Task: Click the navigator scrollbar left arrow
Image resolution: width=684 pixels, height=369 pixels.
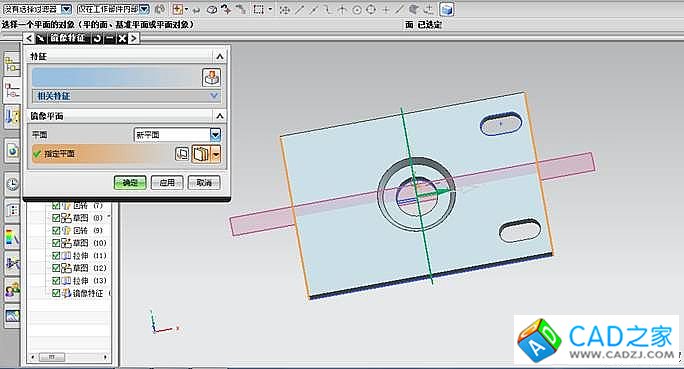Action: (33, 357)
